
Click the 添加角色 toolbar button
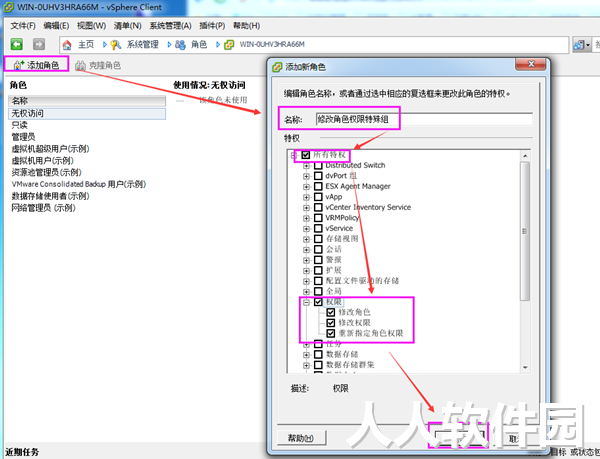point(36,65)
